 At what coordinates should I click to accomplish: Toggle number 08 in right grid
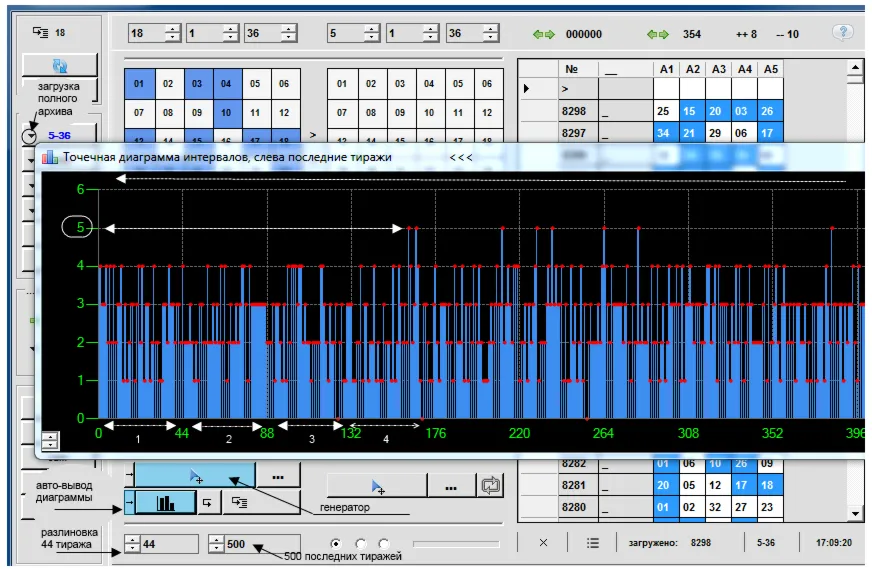(x=371, y=112)
